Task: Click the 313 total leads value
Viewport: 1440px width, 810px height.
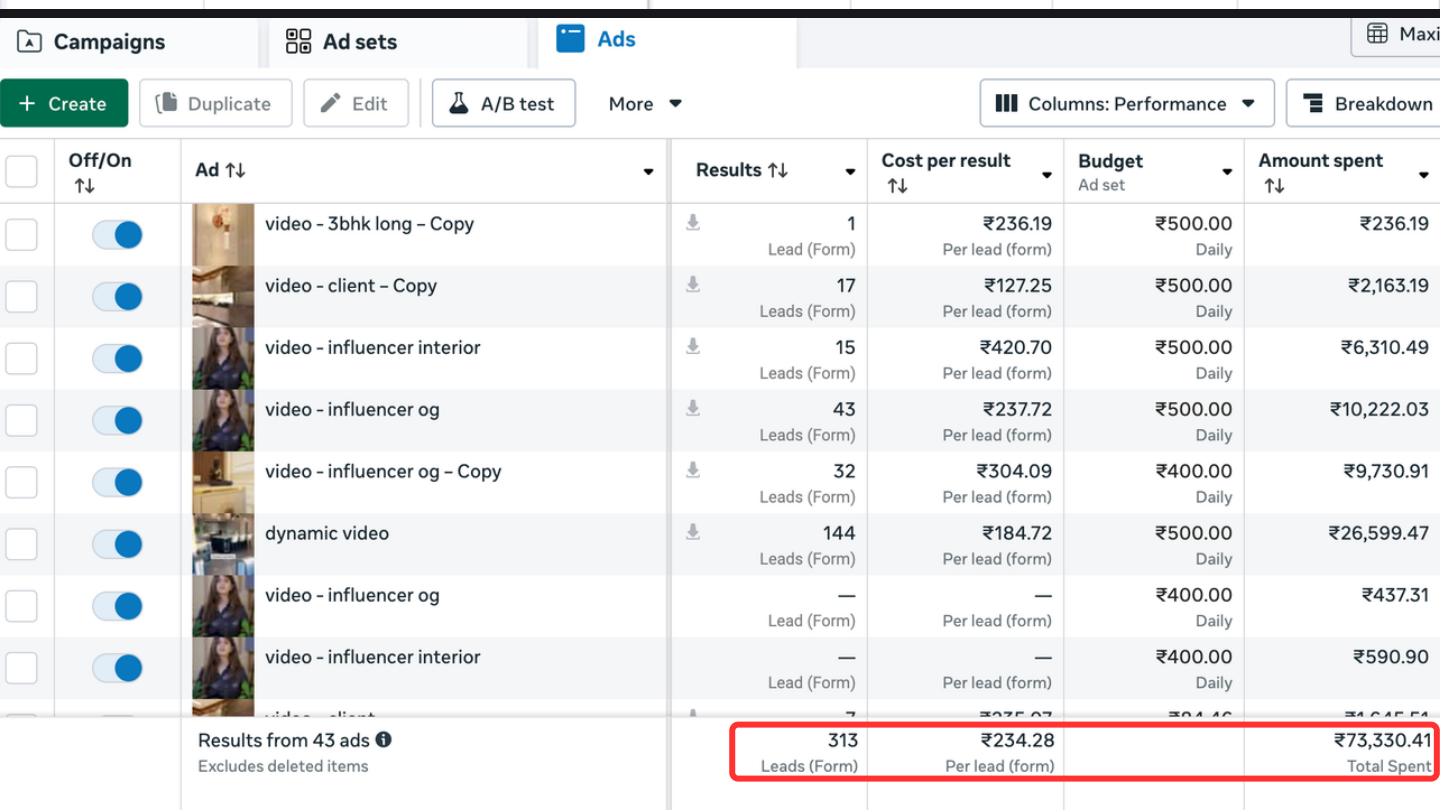Action: click(x=843, y=740)
